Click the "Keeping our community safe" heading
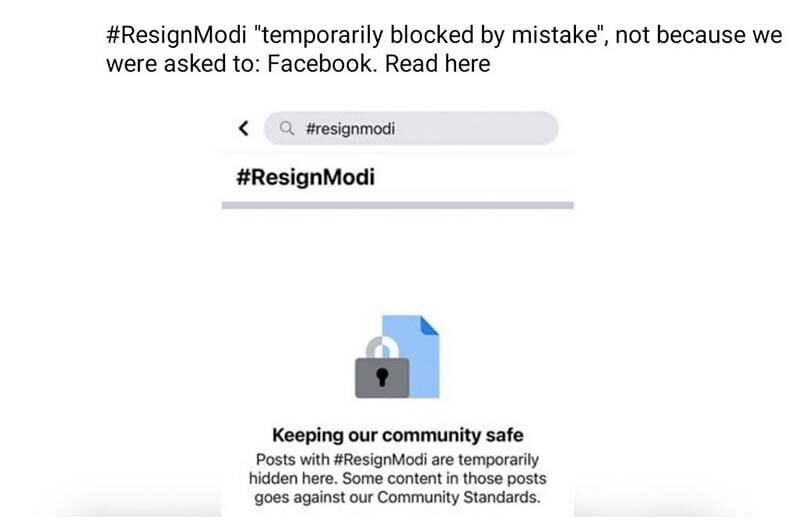The width and height of the screenshot is (790, 530). [x=398, y=435]
